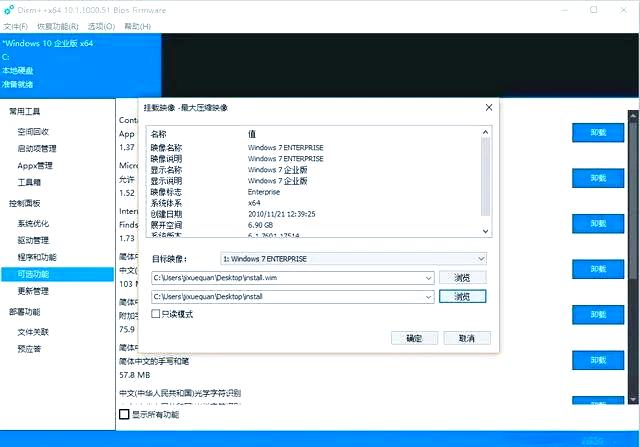Expand the 目标映像 dropdown
Screen dimensions: 640x447
pyautogui.click(x=481, y=259)
